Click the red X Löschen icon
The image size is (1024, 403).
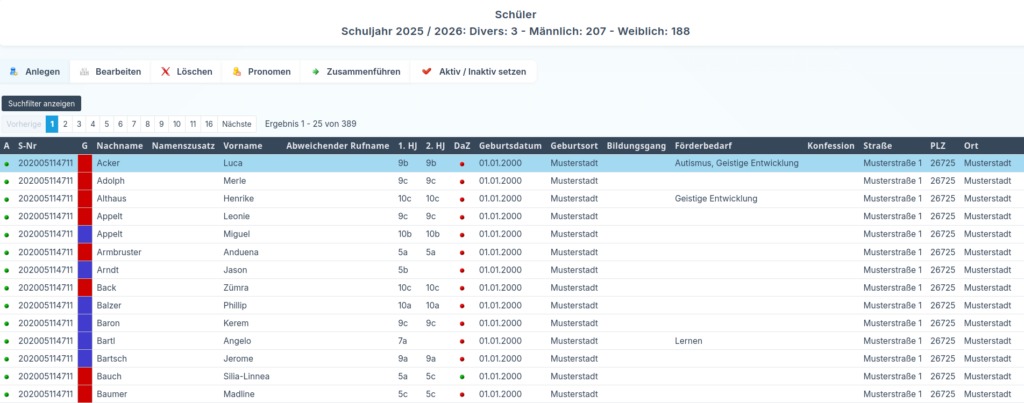pos(166,72)
